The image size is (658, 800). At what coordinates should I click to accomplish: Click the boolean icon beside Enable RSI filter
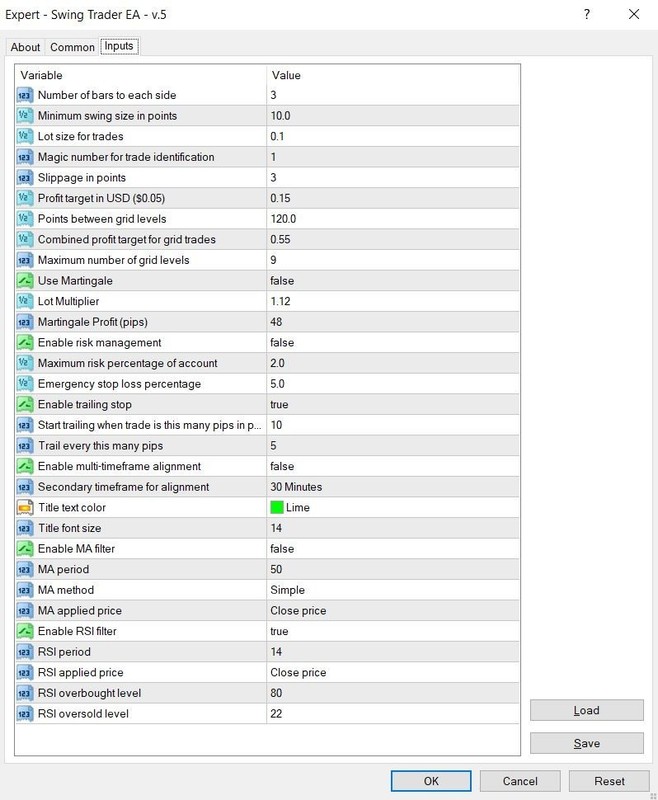(x=24, y=631)
